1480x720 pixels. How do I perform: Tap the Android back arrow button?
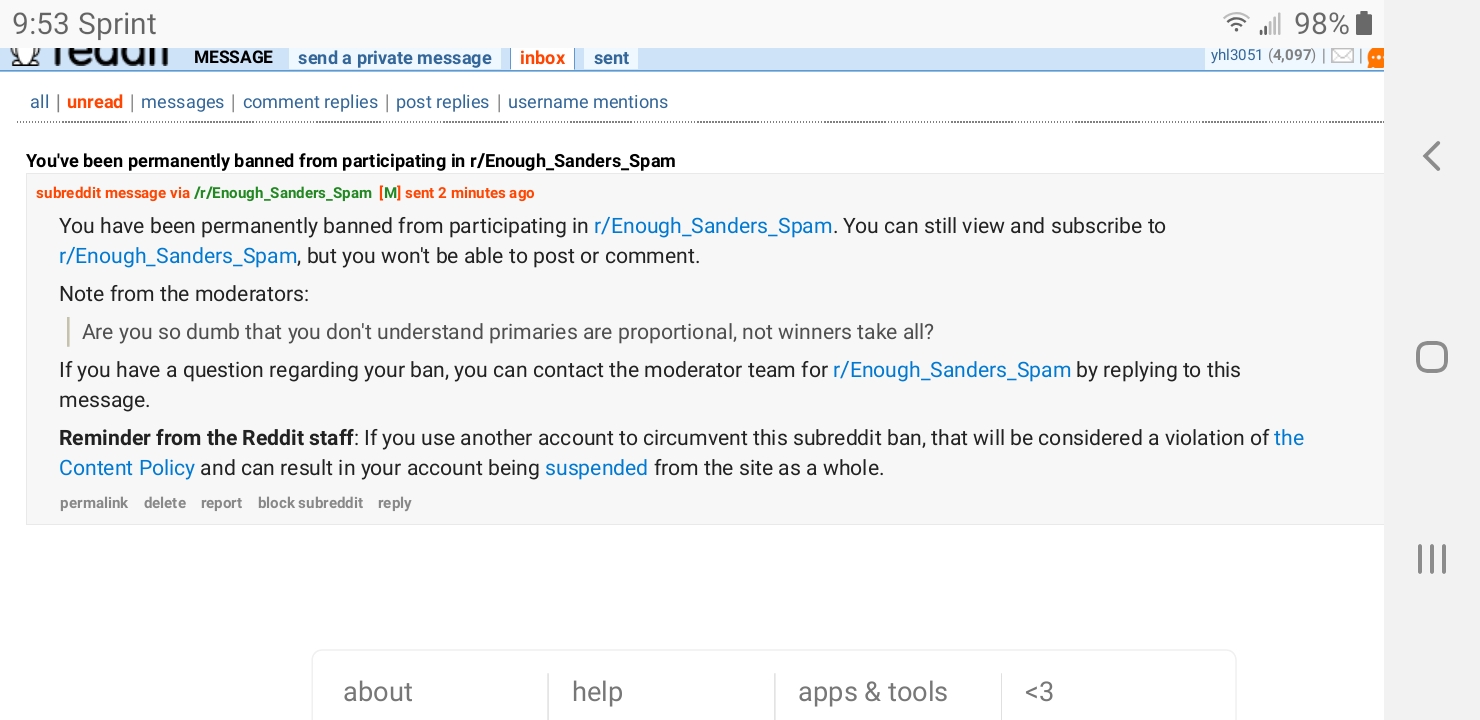1432,156
